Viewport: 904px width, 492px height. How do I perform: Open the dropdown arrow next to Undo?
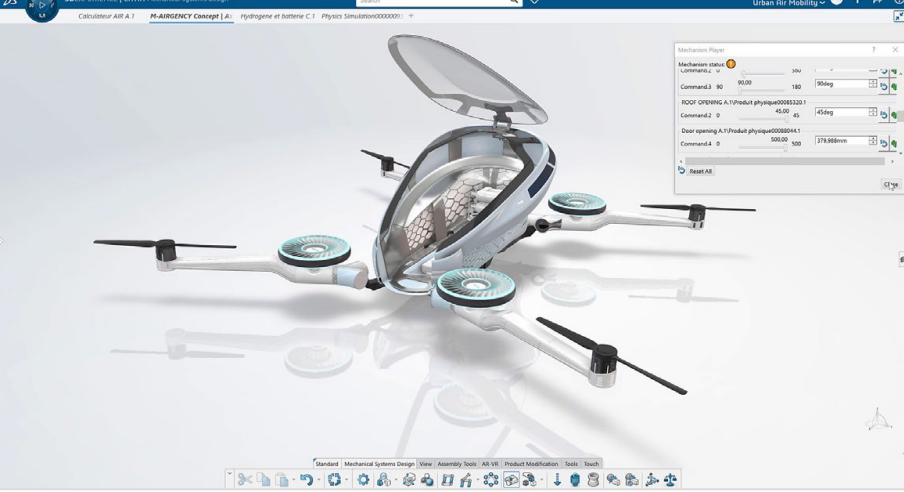(318, 480)
